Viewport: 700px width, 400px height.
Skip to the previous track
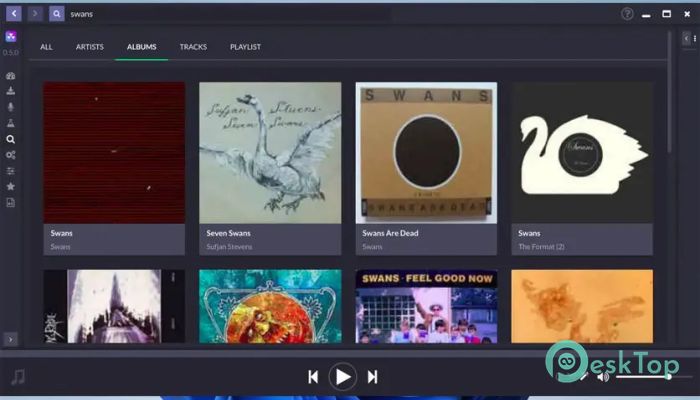(313, 377)
